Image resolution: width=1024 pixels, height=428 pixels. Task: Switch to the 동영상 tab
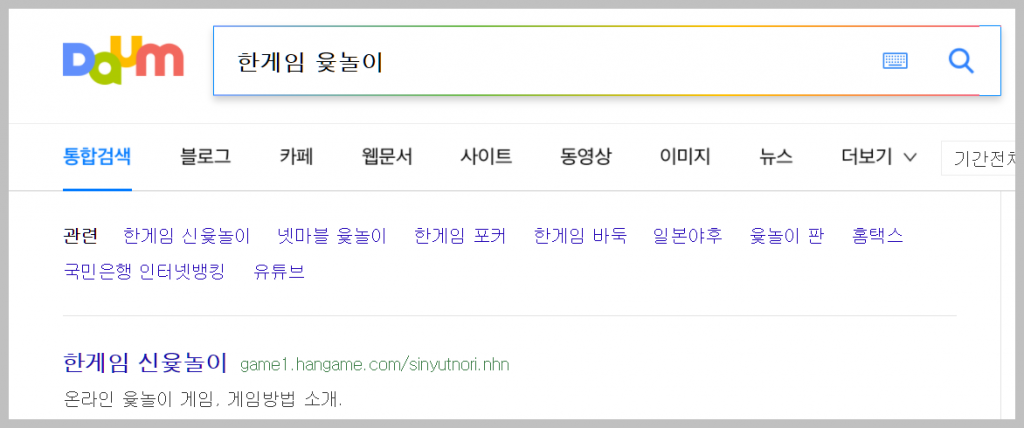pyautogui.click(x=586, y=157)
